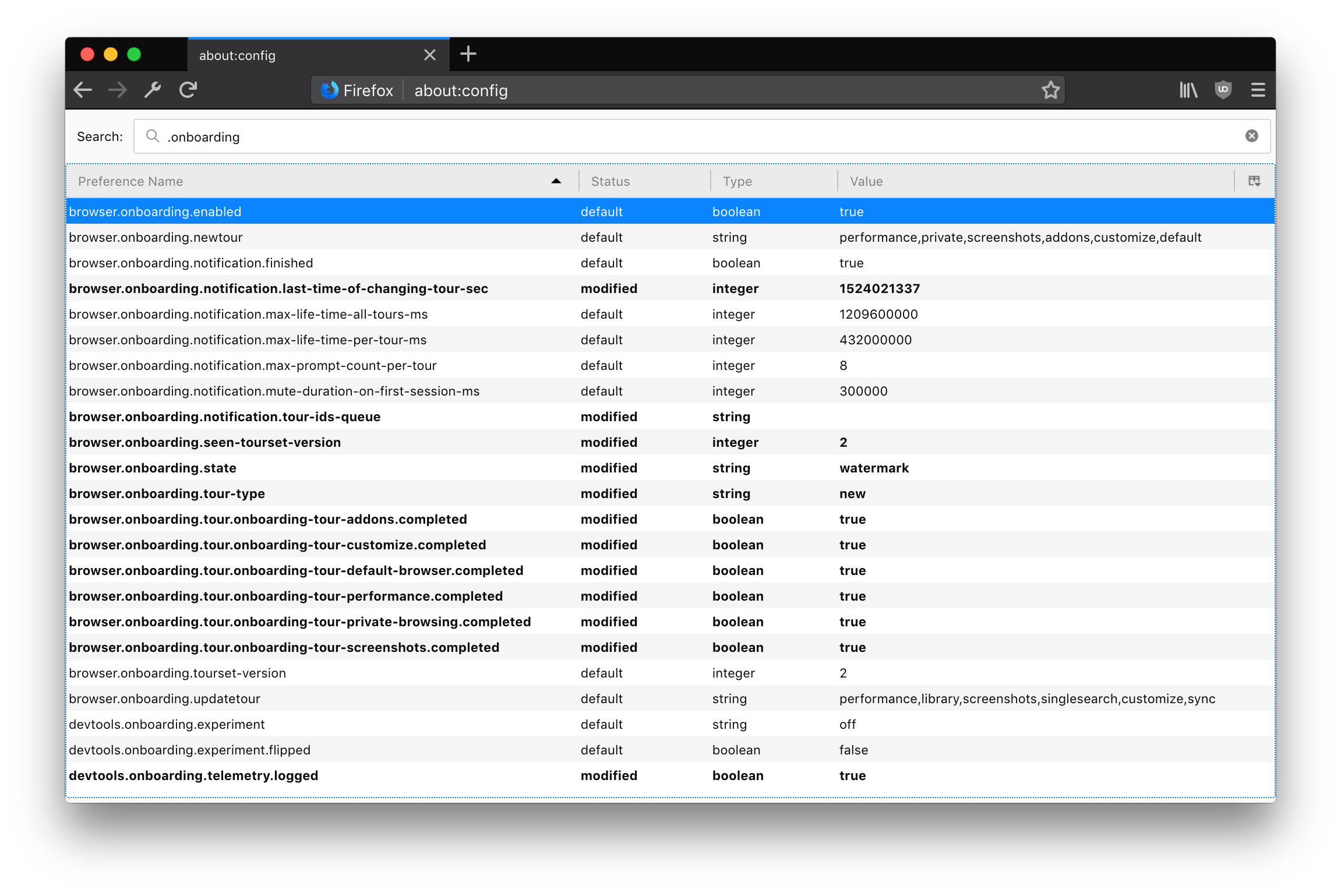Reload the about:config page
This screenshot has width=1341, height=896.
(x=188, y=90)
